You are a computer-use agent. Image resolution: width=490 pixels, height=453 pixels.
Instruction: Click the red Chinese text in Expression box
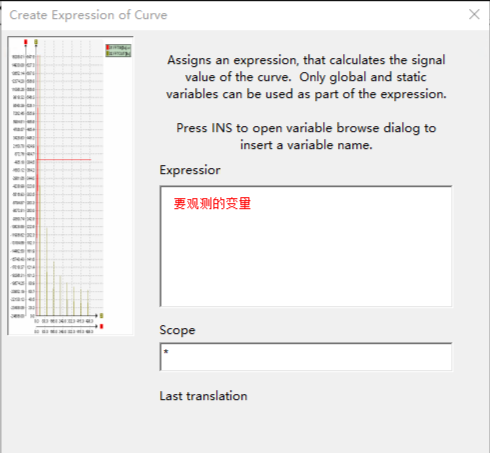coord(212,203)
